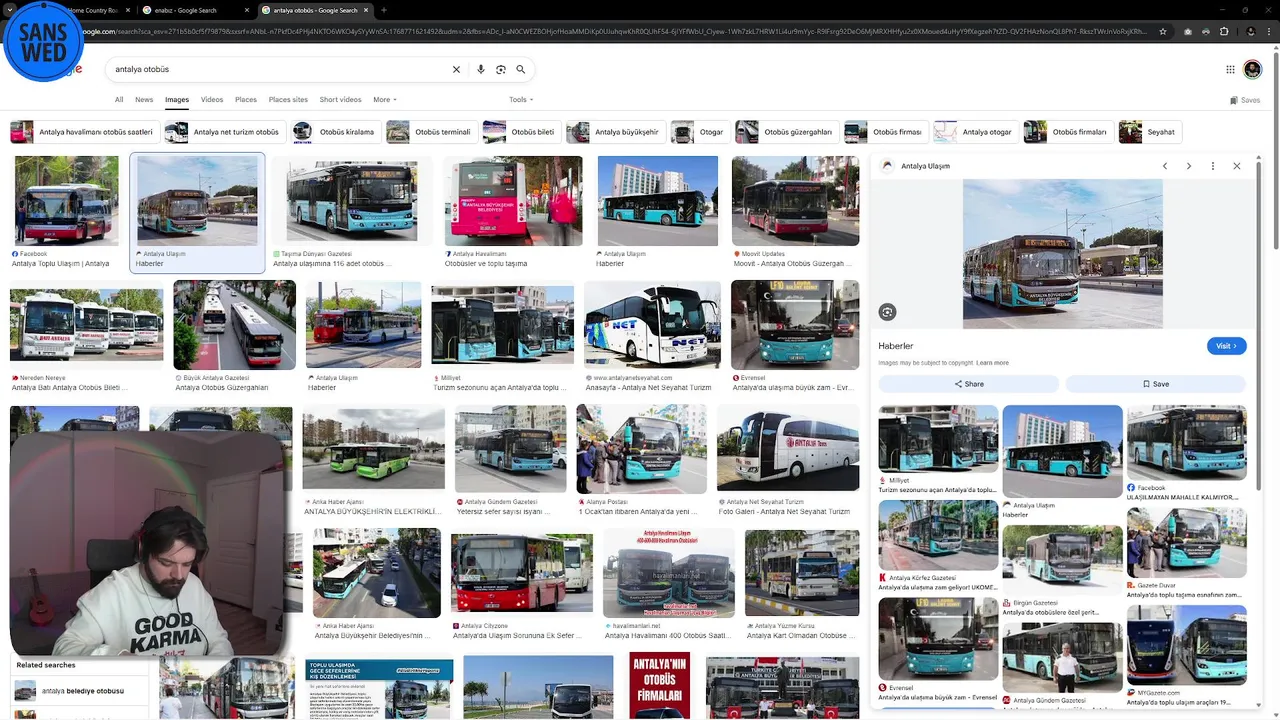Select the Antalya havalimanı otobüs saatleri chip

(x=84, y=132)
